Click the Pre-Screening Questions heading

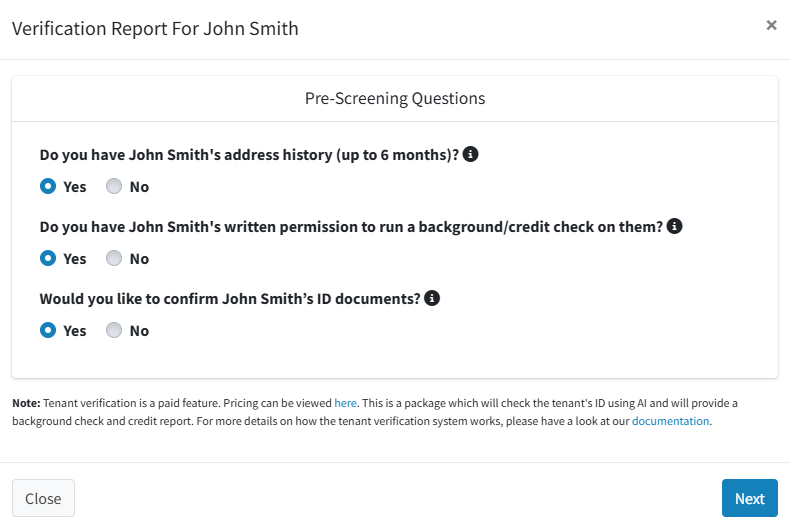point(395,98)
